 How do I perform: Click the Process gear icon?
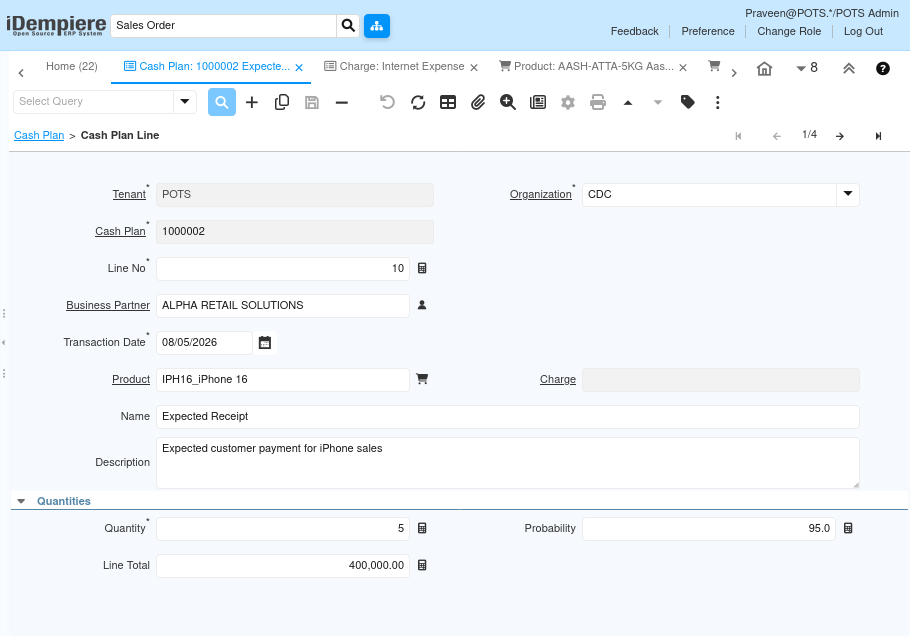click(568, 103)
